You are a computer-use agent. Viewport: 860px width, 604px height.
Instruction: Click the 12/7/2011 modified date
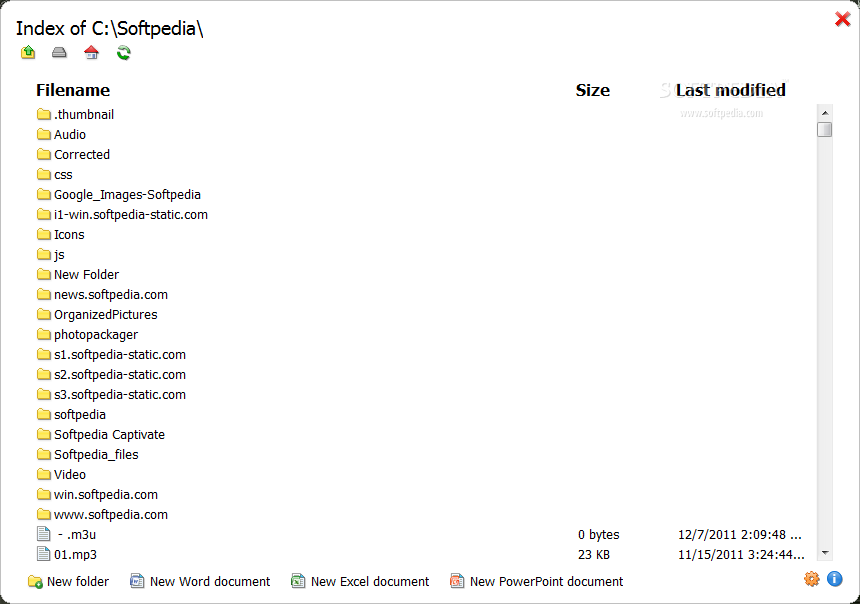[740, 535]
